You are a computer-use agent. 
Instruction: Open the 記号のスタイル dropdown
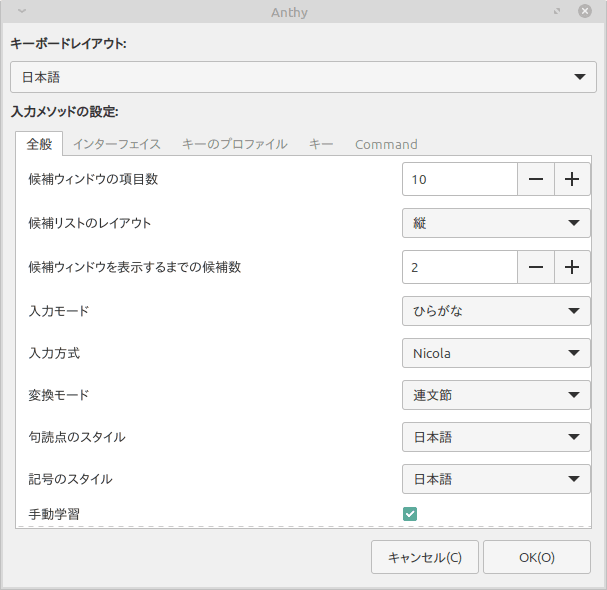pyautogui.click(x=496, y=479)
